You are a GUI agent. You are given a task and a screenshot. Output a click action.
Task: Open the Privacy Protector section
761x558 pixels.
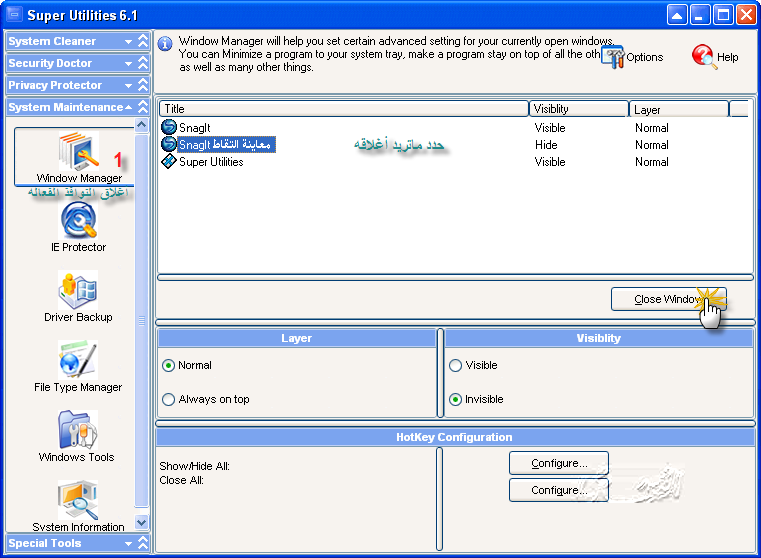click(x=78, y=85)
